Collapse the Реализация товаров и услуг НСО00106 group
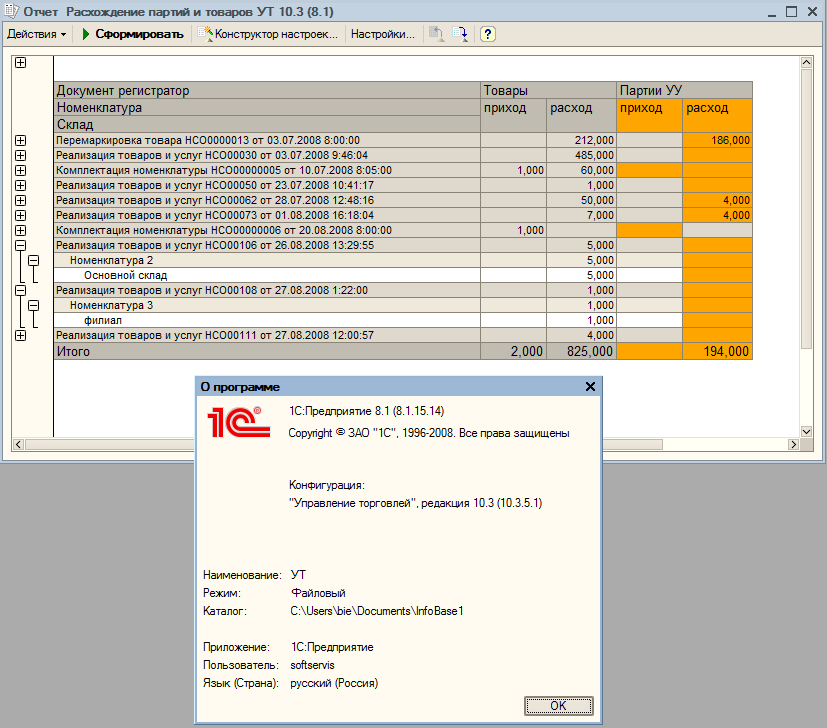Viewport: 827px width, 728px height. coord(21,245)
